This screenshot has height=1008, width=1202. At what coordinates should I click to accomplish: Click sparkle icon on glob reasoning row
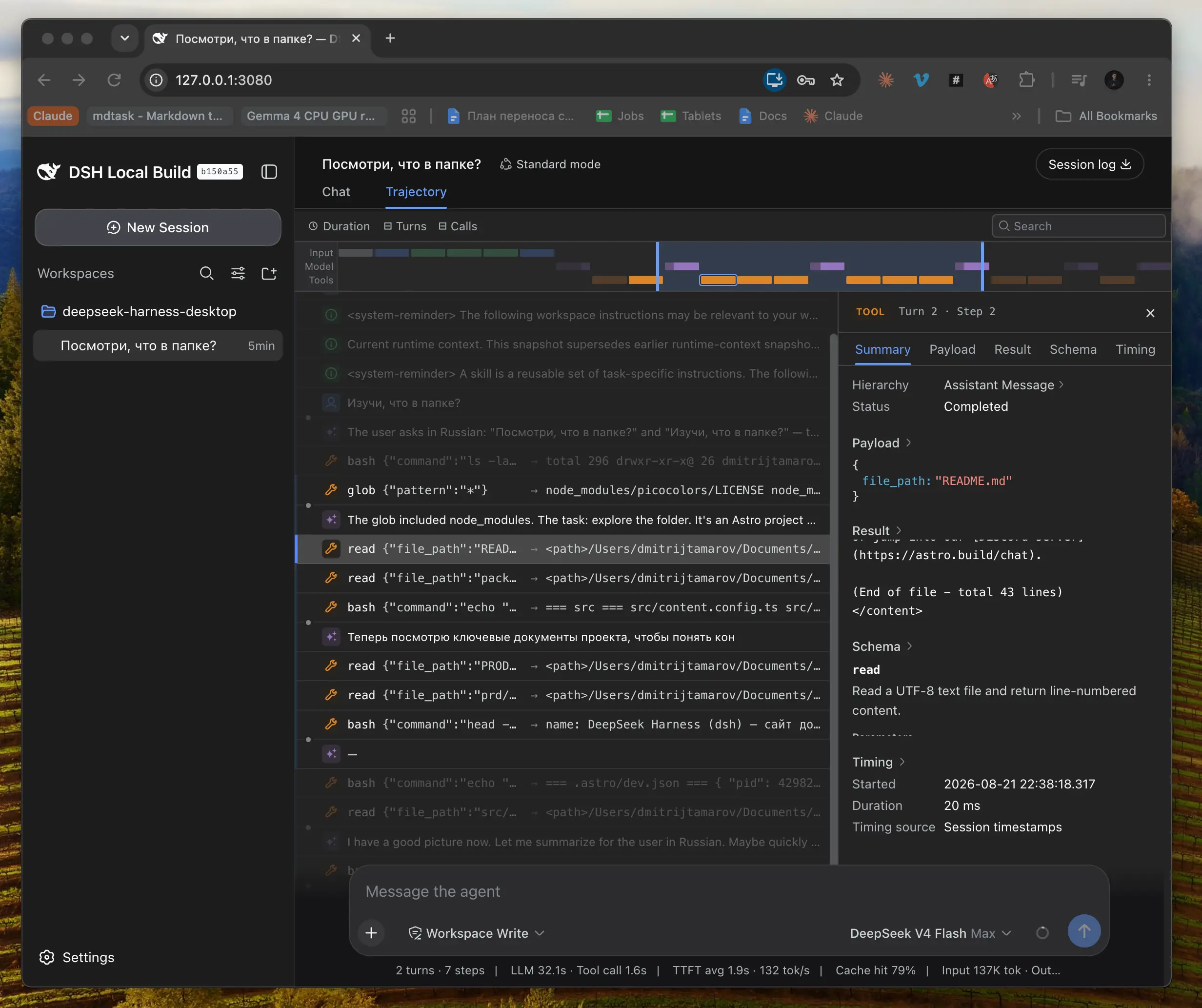pos(331,520)
